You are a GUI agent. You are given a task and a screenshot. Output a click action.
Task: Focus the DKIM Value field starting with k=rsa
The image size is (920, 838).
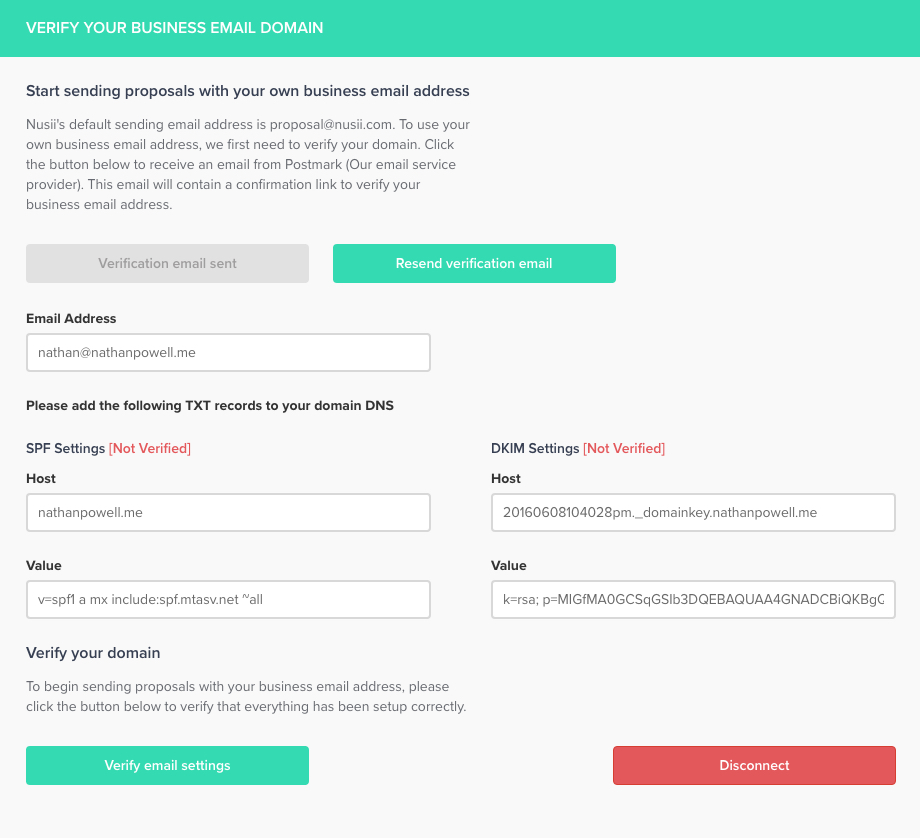[x=693, y=600]
